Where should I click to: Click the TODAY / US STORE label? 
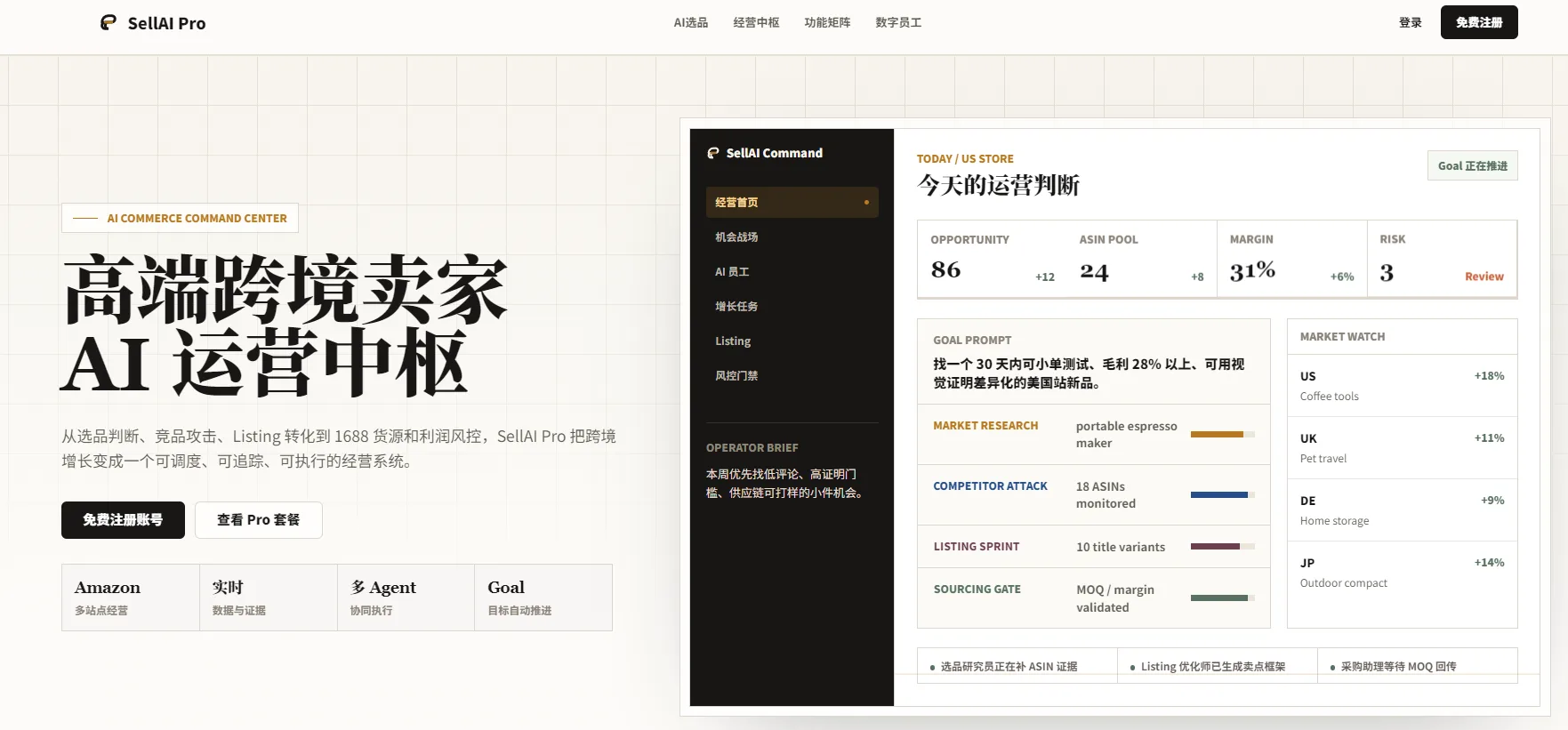click(965, 159)
